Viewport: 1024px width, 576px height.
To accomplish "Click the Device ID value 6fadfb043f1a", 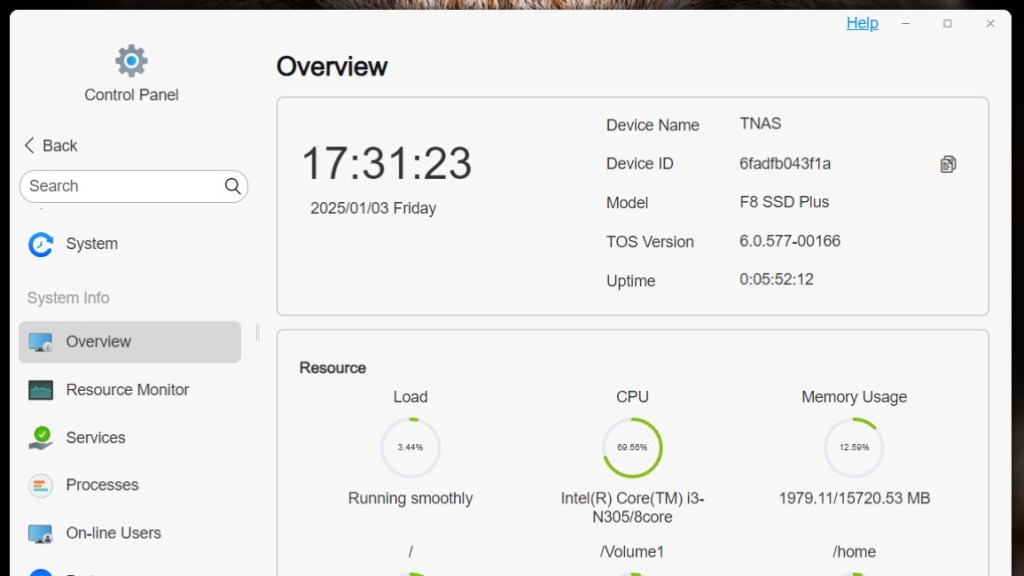I will tap(785, 163).
